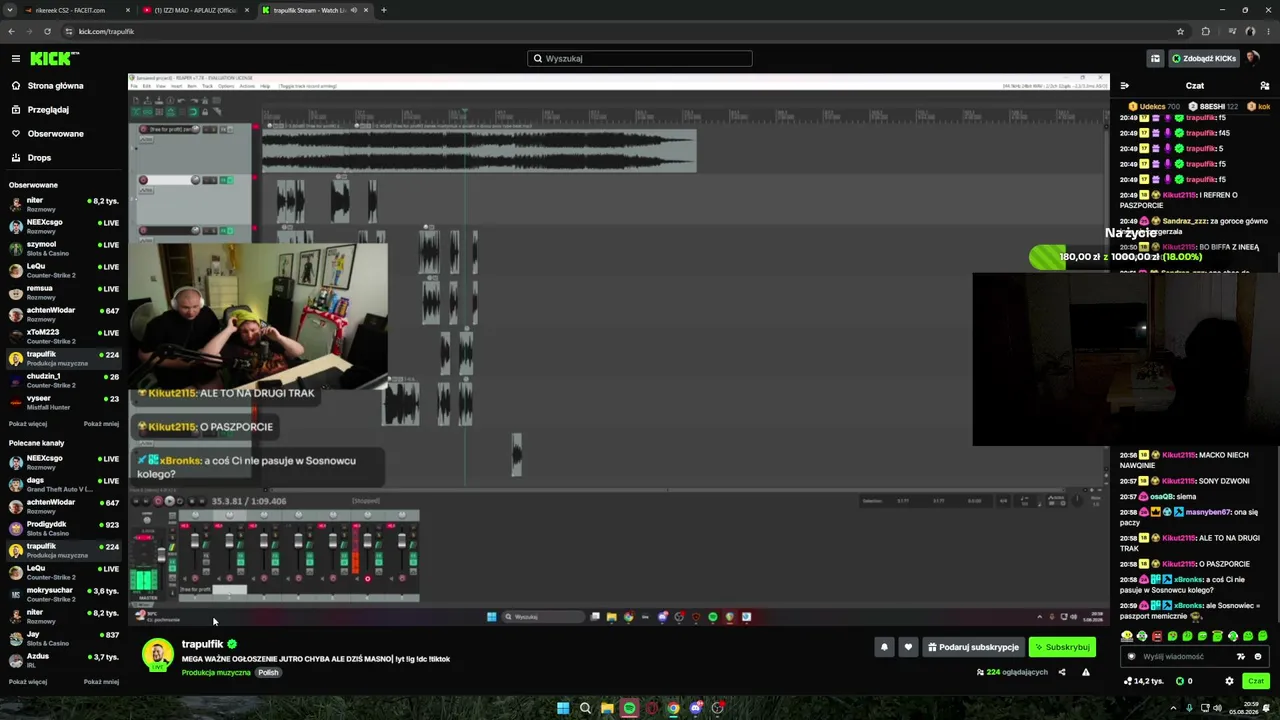Image resolution: width=1280 pixels, height=720 pixels.
Task: Switch to the IZZI MAD APLAUZ tab
Action: tap(196, 10)
